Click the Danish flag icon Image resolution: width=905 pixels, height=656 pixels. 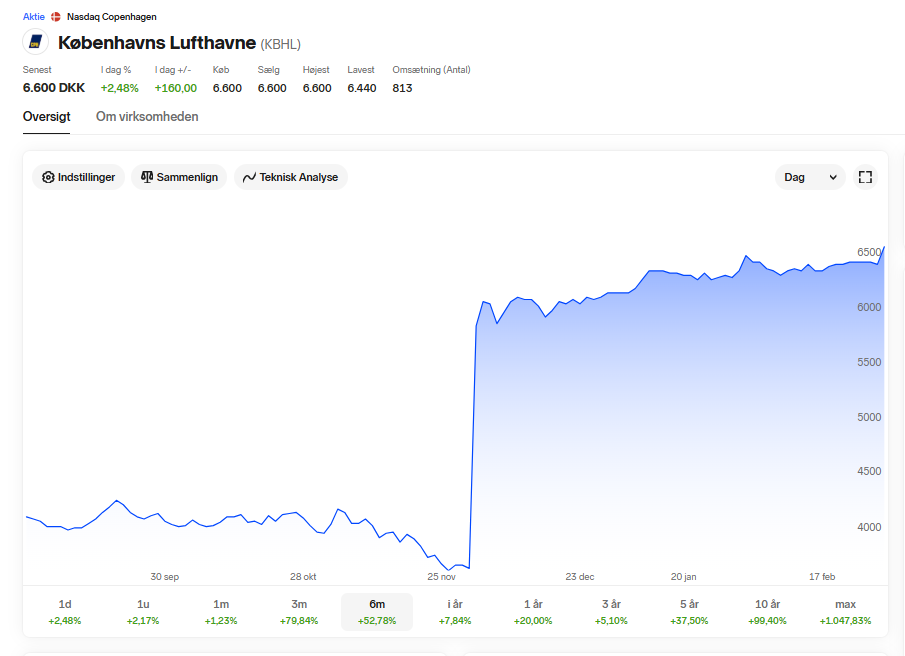pos(56,17)
